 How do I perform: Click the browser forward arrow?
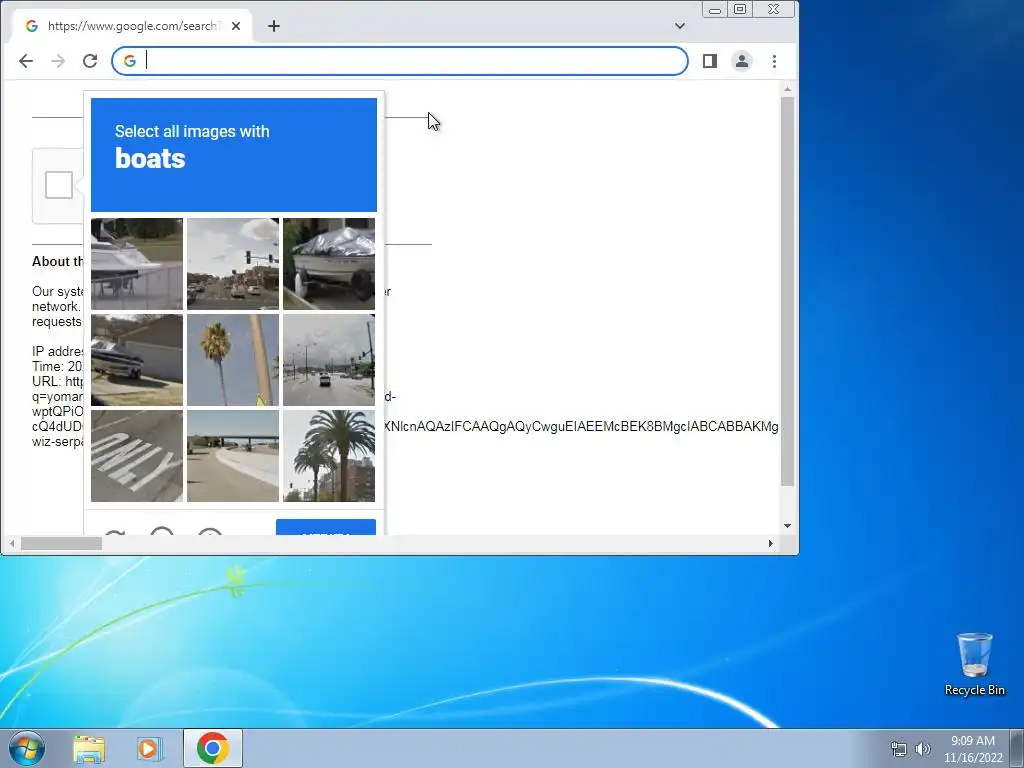pyautogui.click(x=58, y=61)
